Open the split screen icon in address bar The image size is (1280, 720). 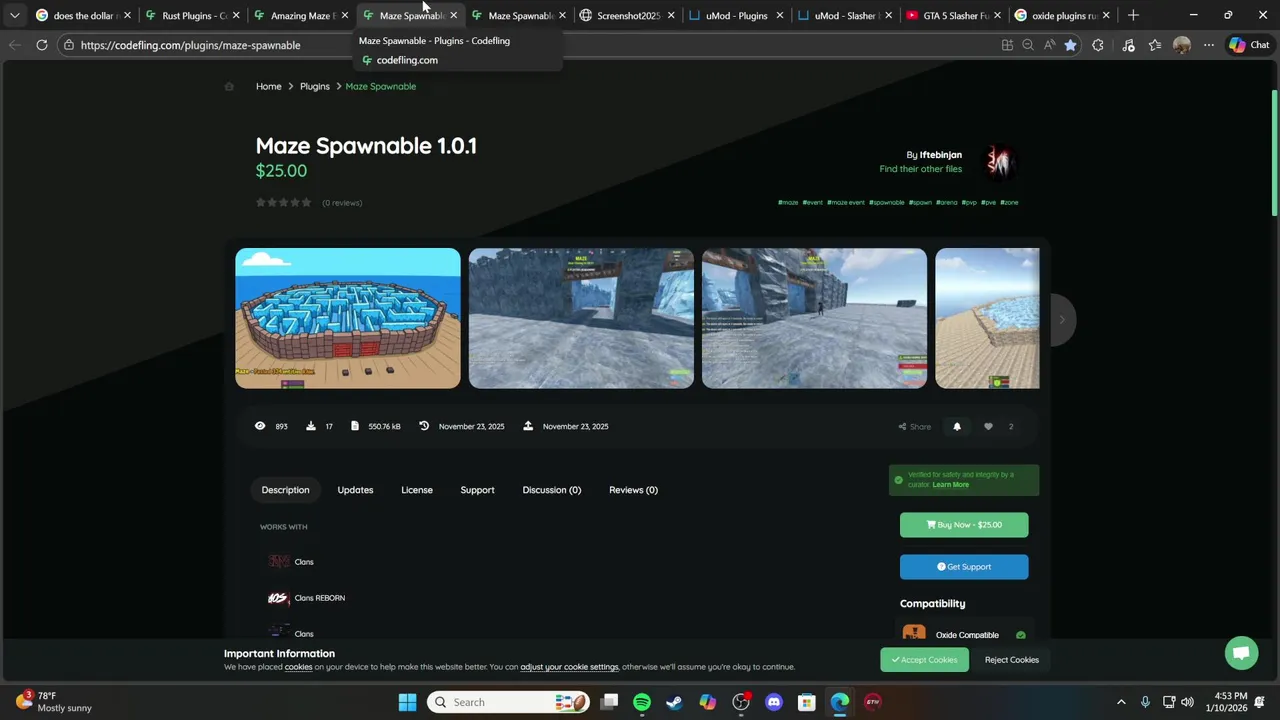(1007, 45)
